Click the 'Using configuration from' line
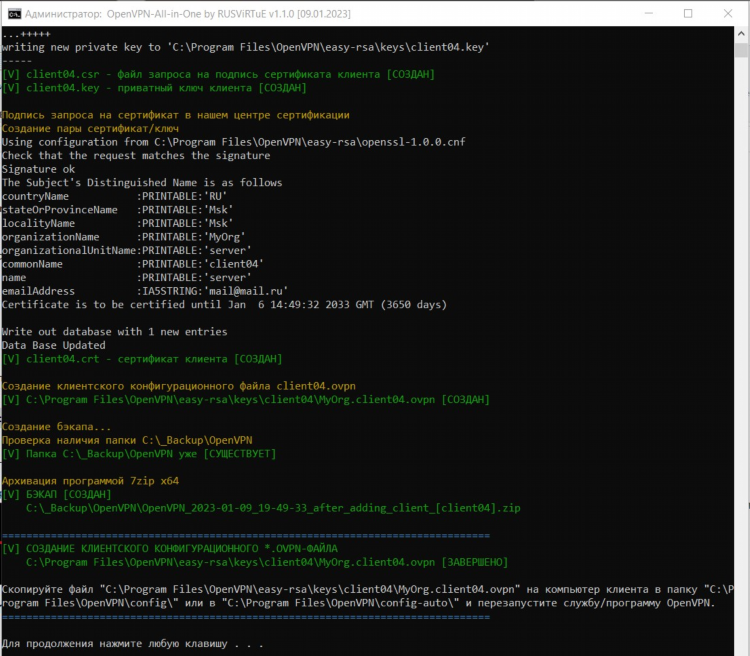750x656 pixels. click(233, 142)
